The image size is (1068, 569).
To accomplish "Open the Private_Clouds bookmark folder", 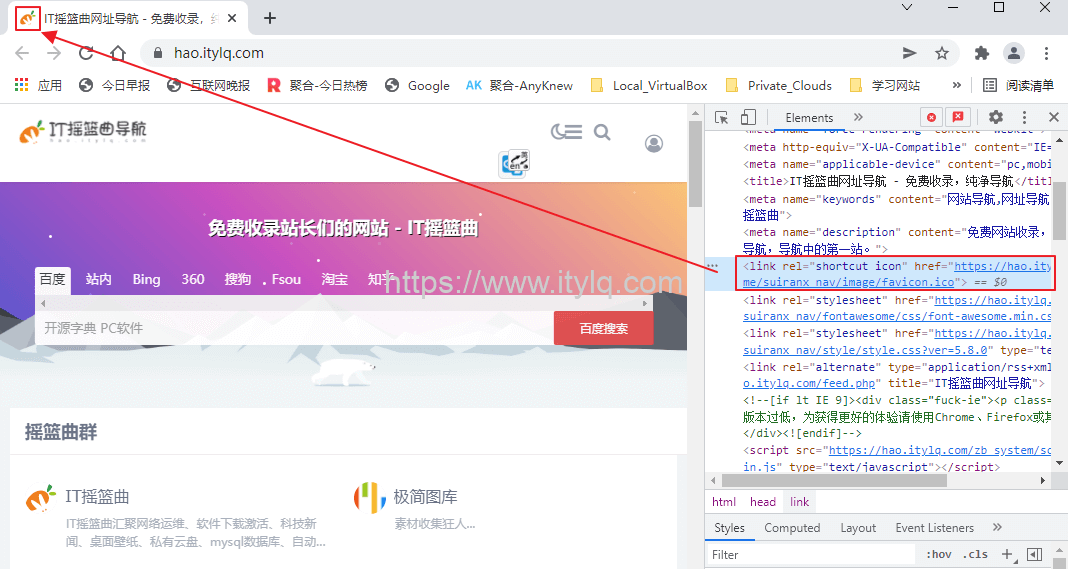I will click(x=779, y=85).
